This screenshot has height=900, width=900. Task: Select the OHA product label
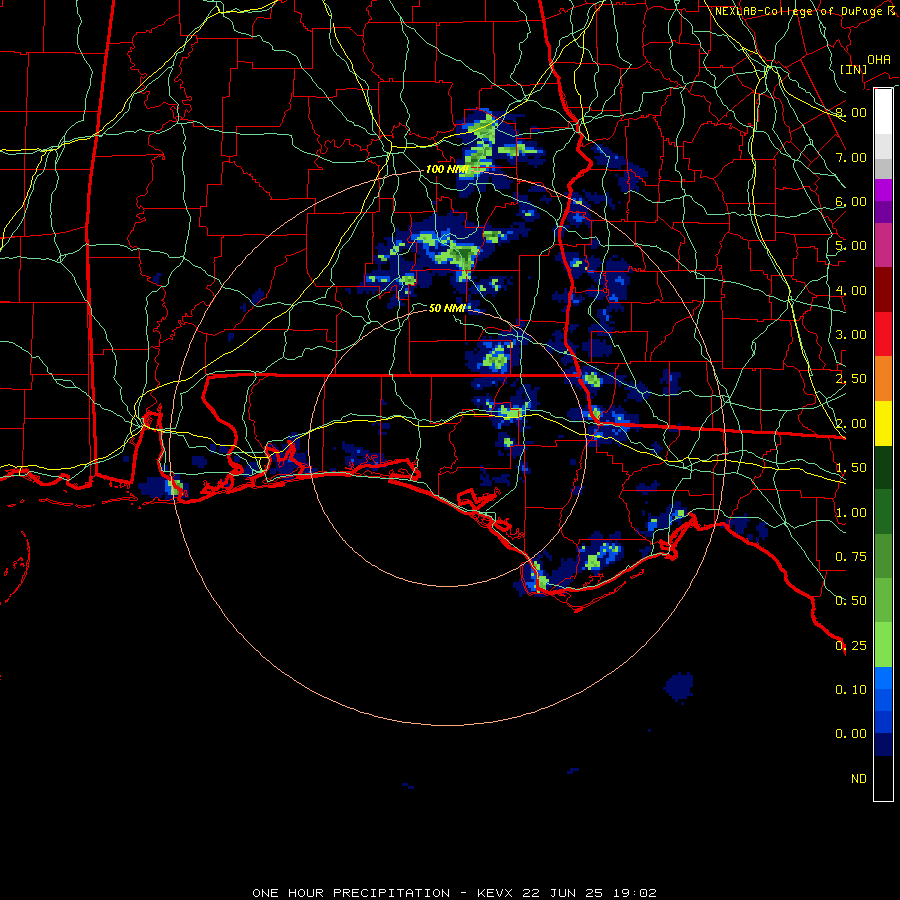coord(878,59)
